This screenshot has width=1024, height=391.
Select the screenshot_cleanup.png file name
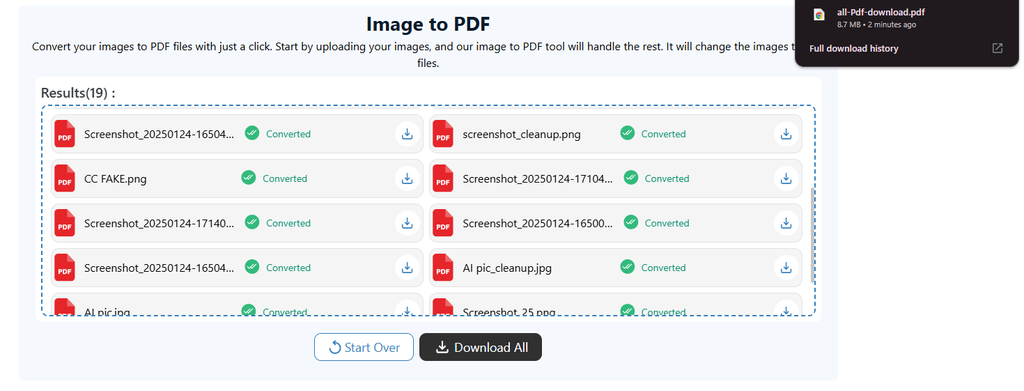pos(522,134)
